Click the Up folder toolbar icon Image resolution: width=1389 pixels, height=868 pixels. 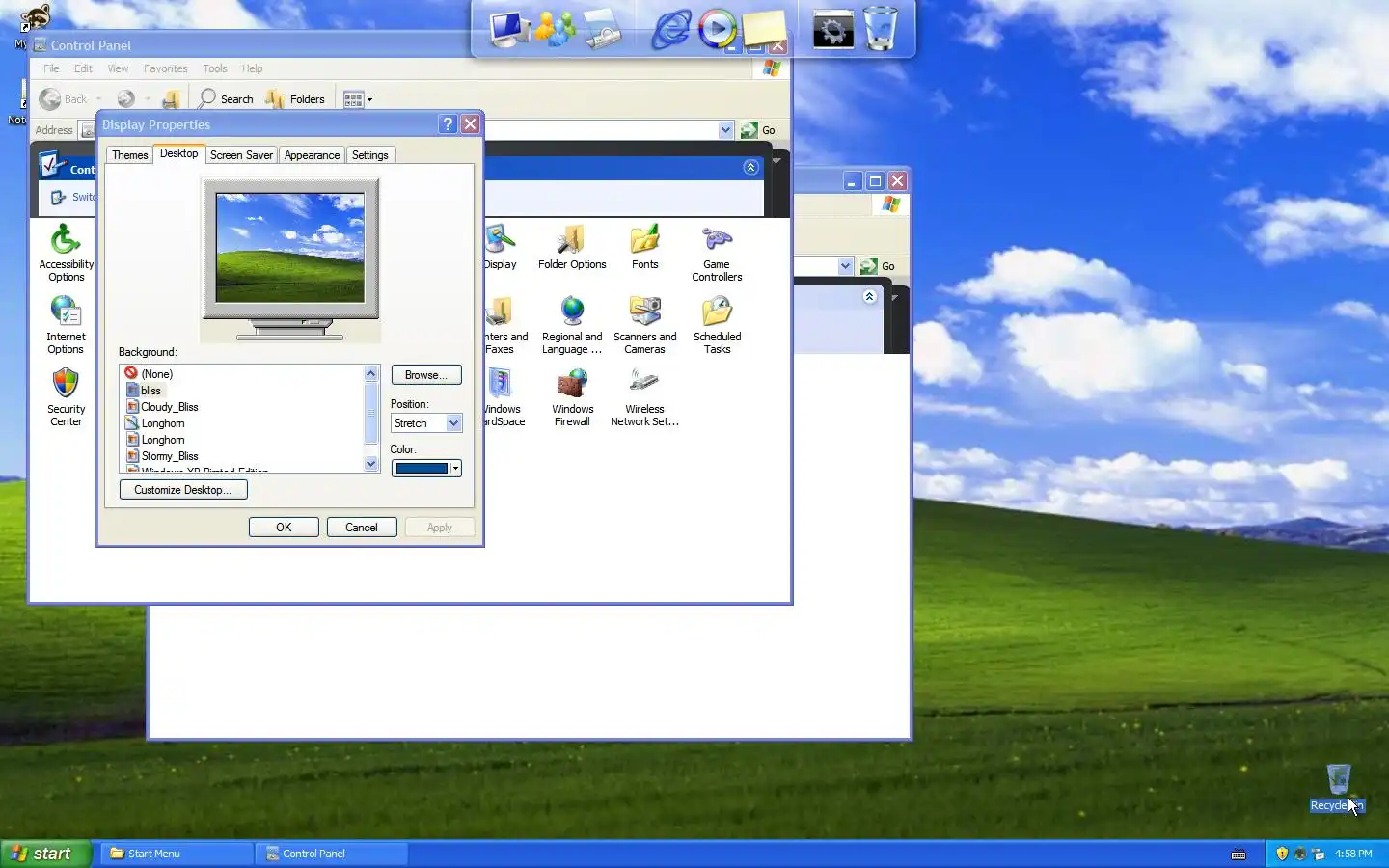172,98
